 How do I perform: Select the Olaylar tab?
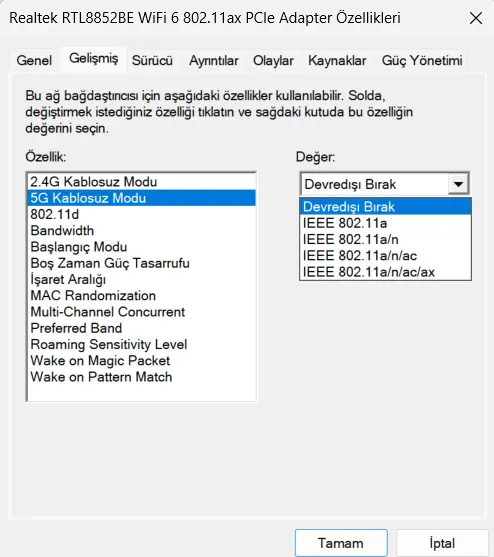tap(273, 60)
